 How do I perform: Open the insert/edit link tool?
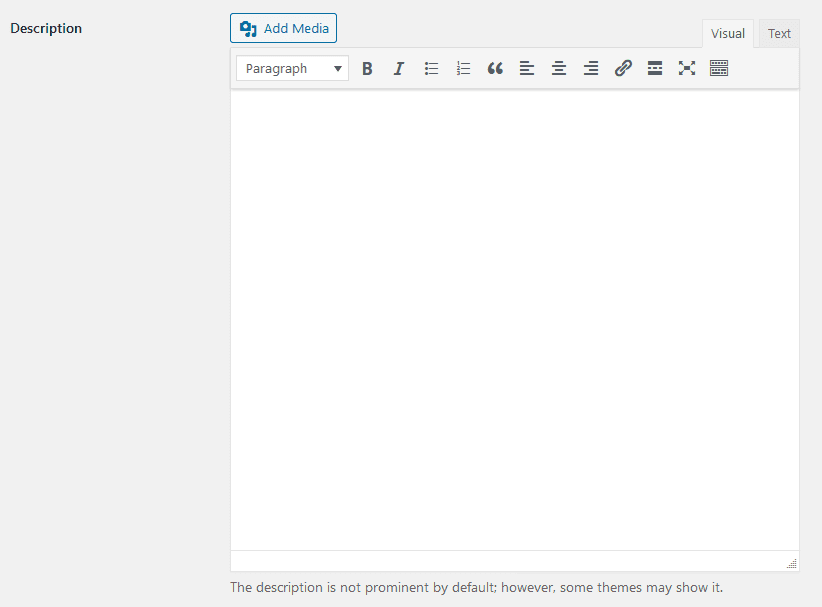[x=623, y=69]
